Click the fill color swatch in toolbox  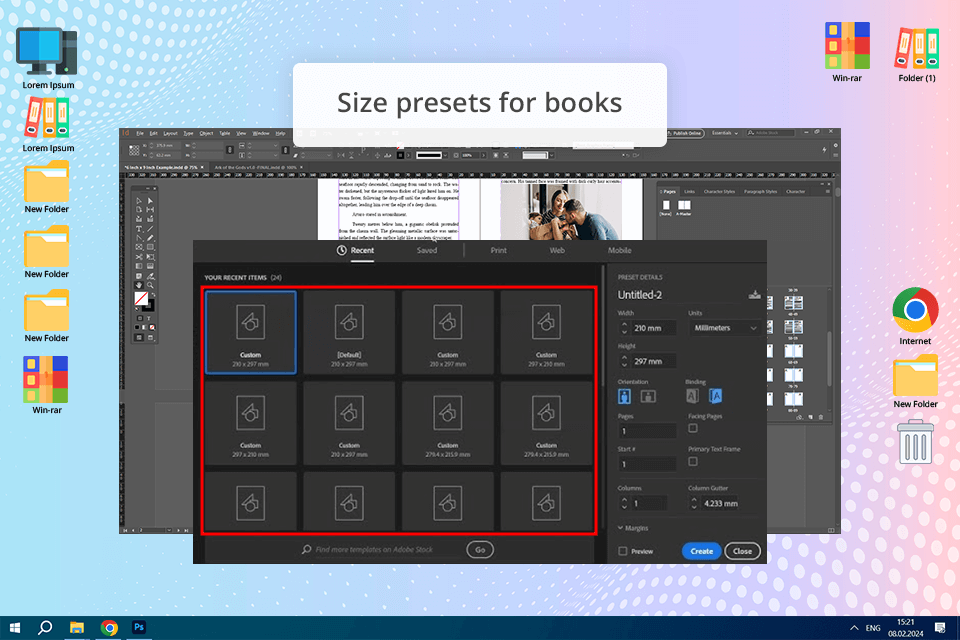point(142,299)
